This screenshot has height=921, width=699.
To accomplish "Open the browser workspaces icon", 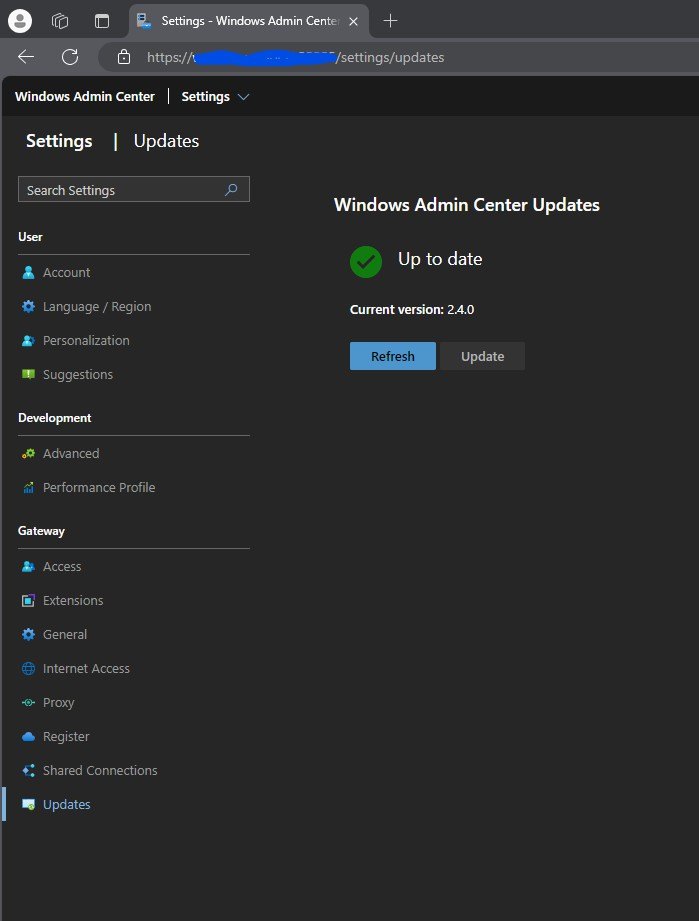I will [x=60, y=21].
